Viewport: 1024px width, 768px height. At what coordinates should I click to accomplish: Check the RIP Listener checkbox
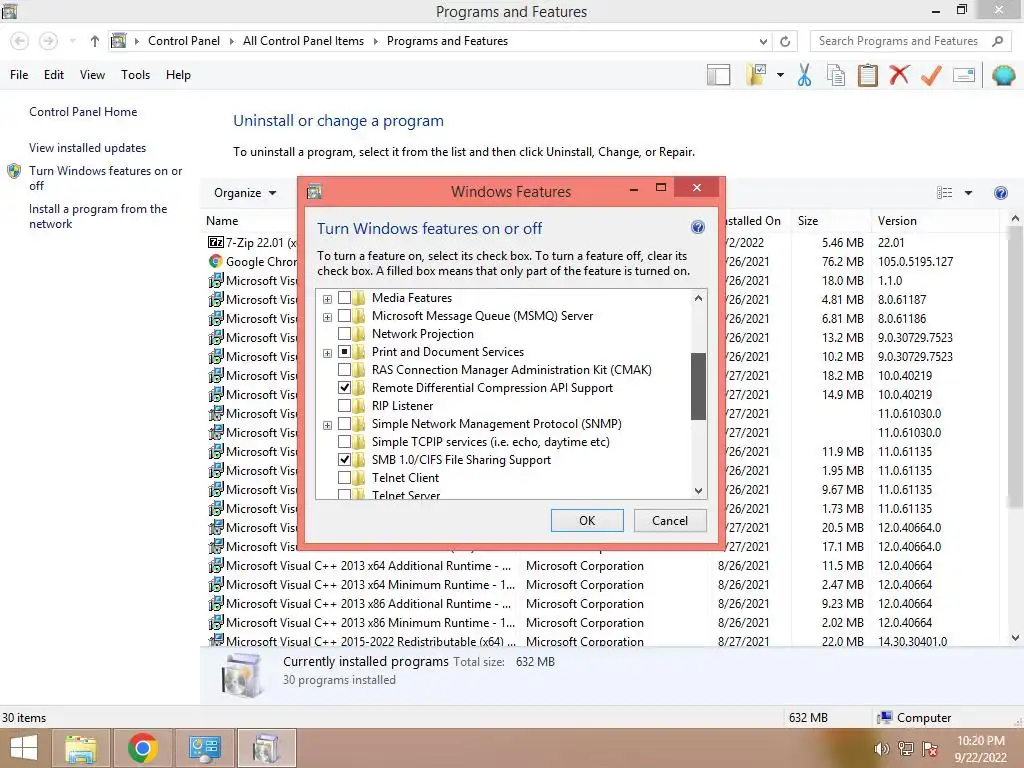coord(344,406)
